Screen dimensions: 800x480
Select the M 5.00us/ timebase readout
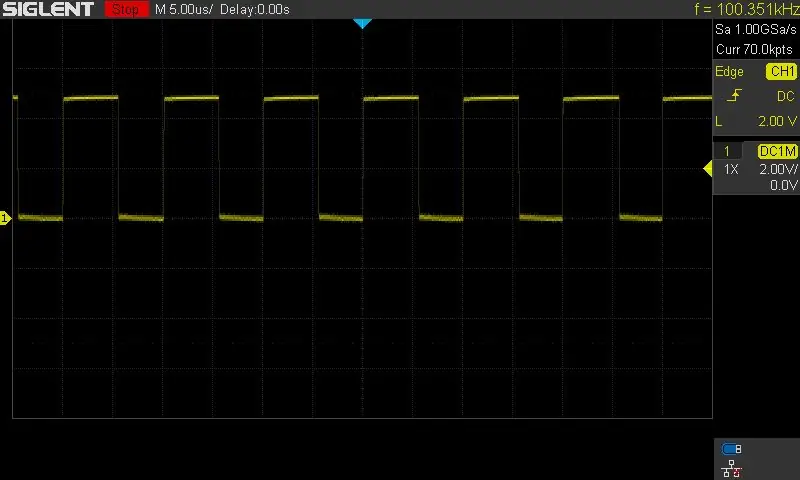[184, 9]
